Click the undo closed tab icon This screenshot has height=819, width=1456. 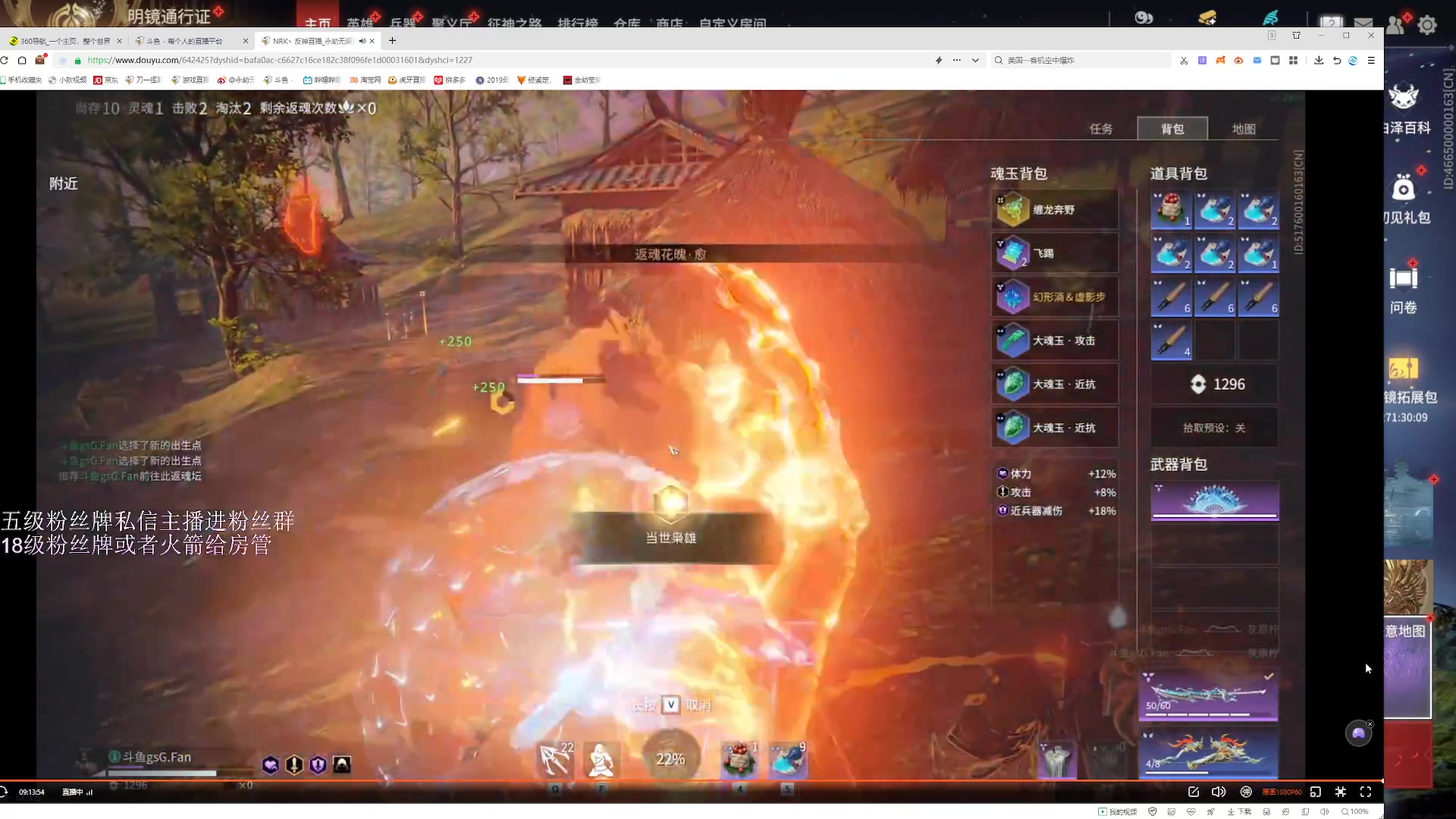pos(1337,60)
